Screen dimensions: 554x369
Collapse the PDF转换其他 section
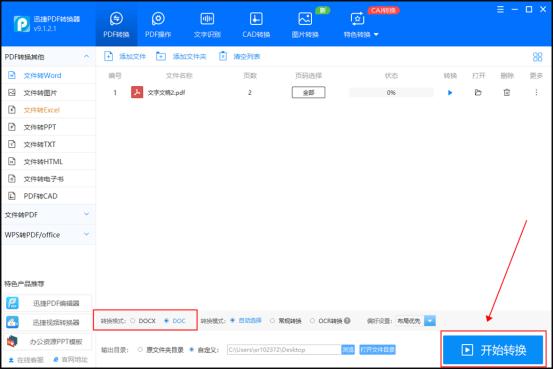click(86, 57)
